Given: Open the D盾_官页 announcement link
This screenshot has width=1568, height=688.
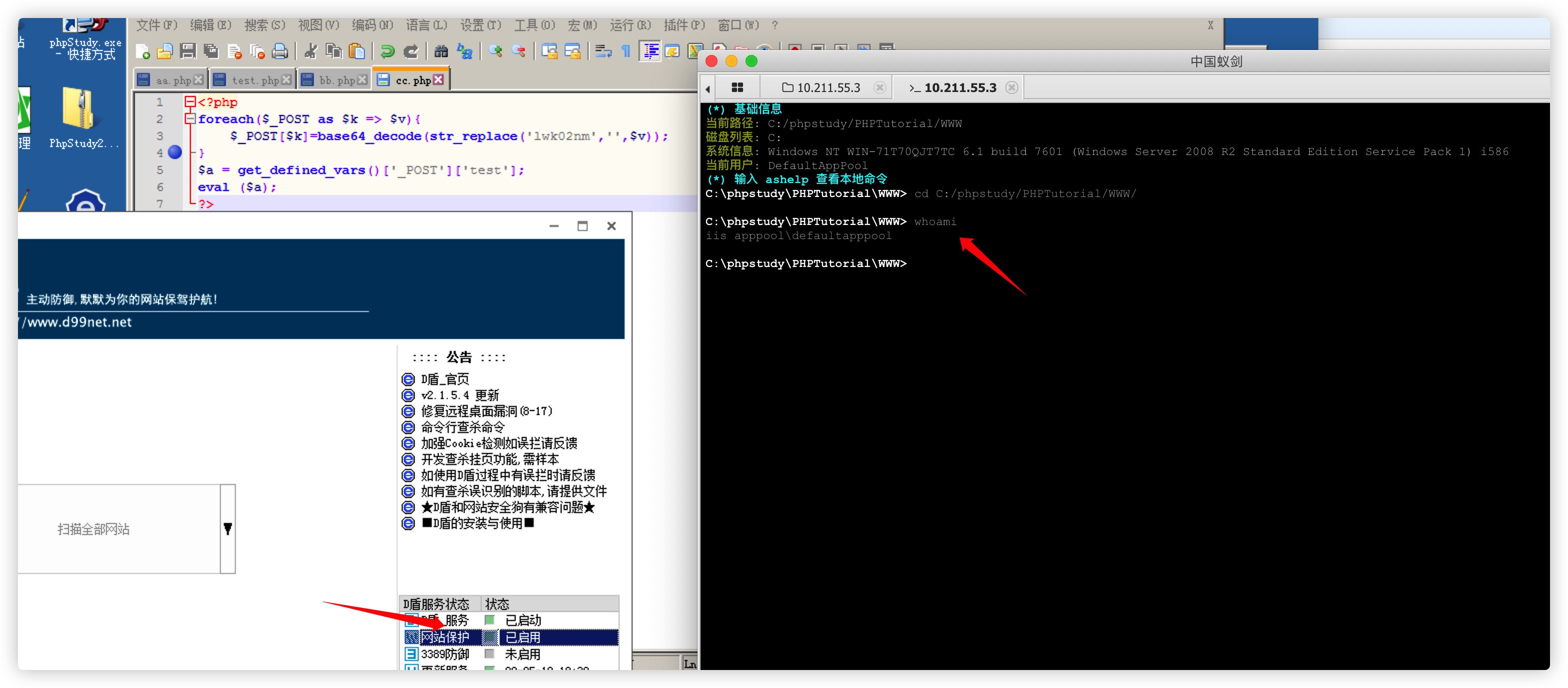Looking at the screenshot, I should (x=445, y=379).
